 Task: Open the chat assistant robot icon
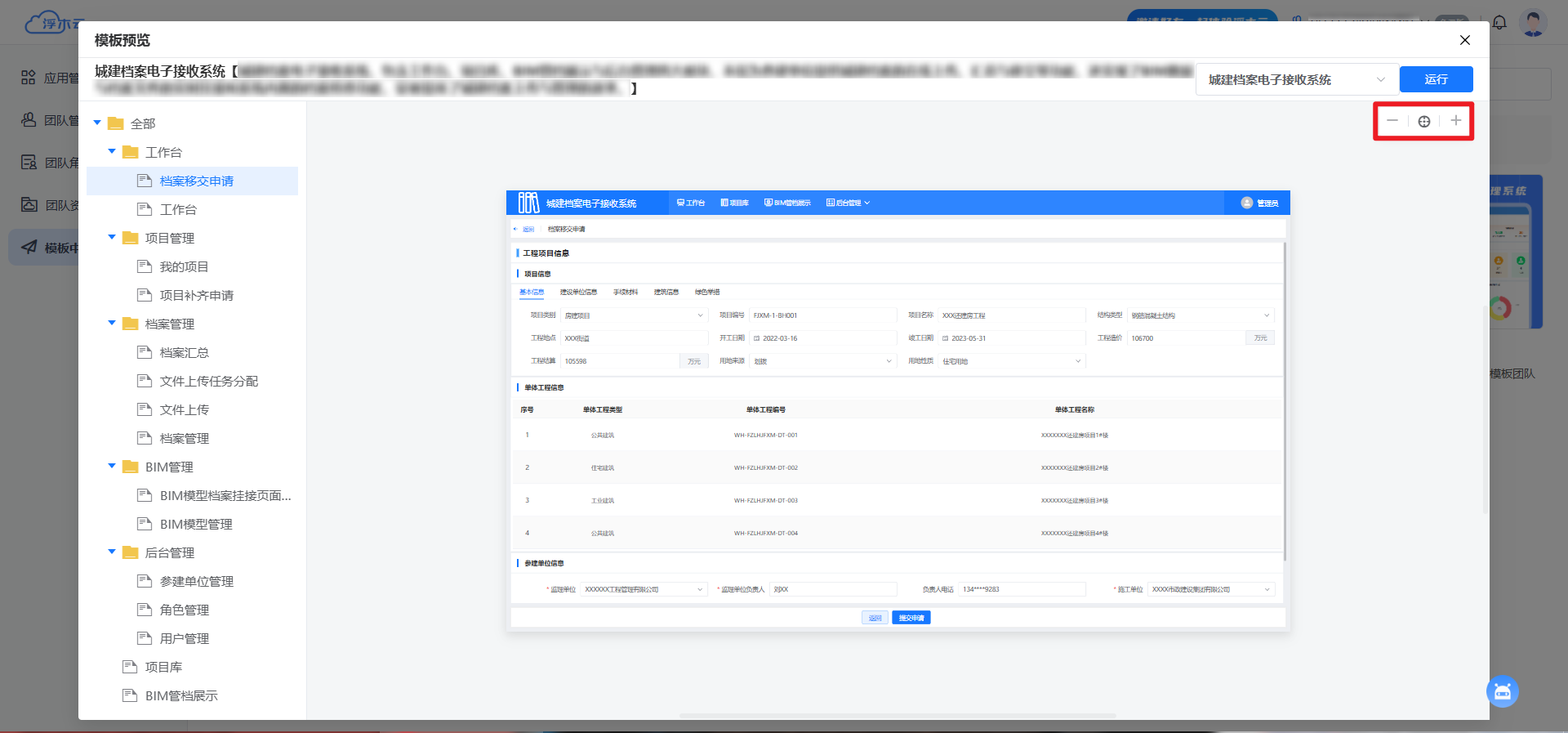(x=1502, y=691)
